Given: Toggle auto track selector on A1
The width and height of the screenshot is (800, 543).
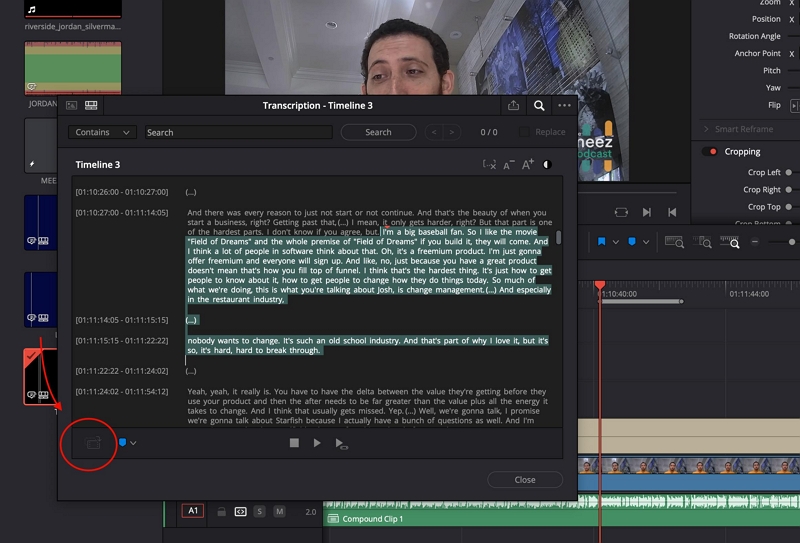Looking at the screenshot, I should [240, 511].
